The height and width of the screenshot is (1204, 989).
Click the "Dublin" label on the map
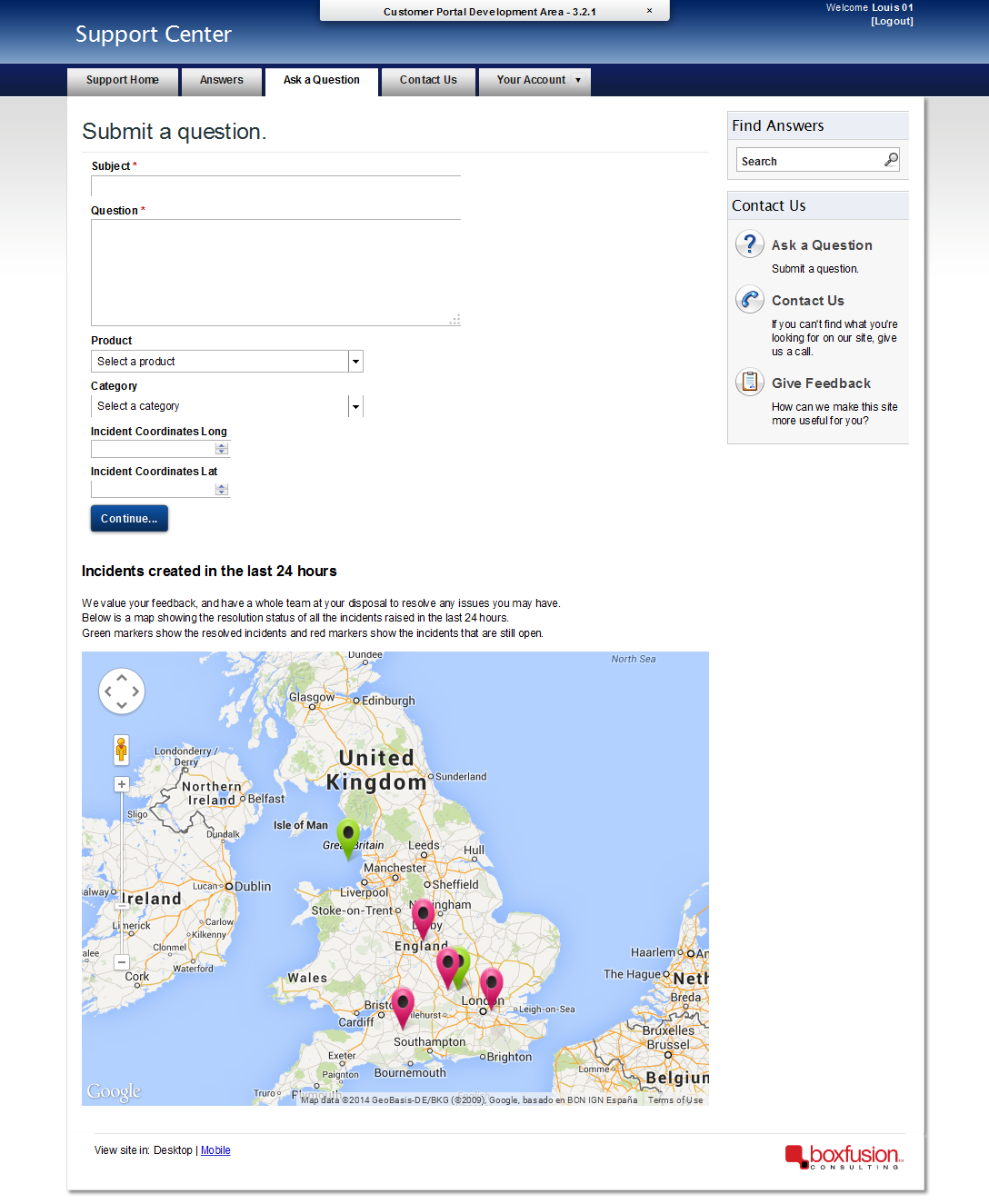(253, 886)
